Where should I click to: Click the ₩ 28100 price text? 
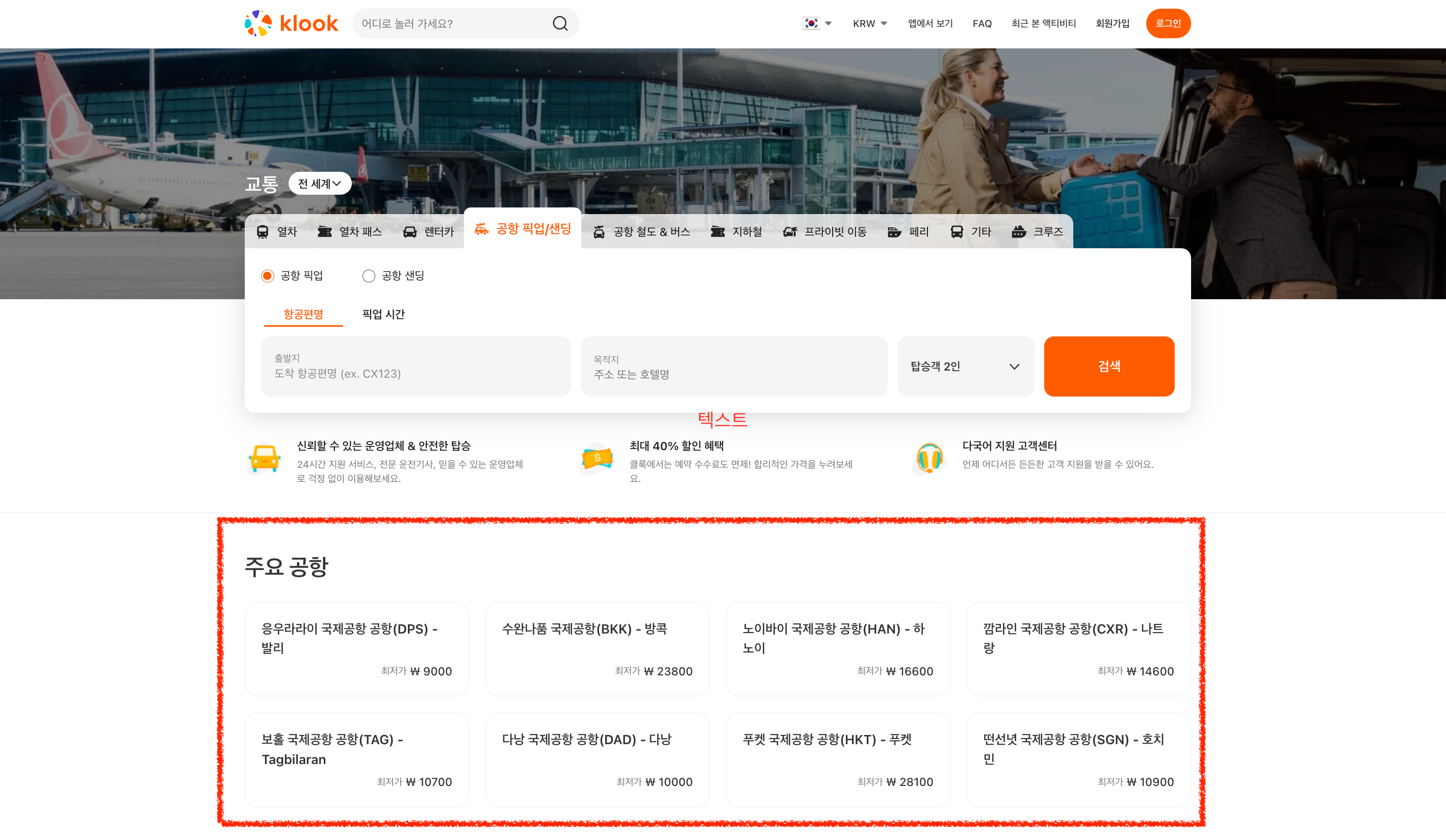(x=910, y=782)
